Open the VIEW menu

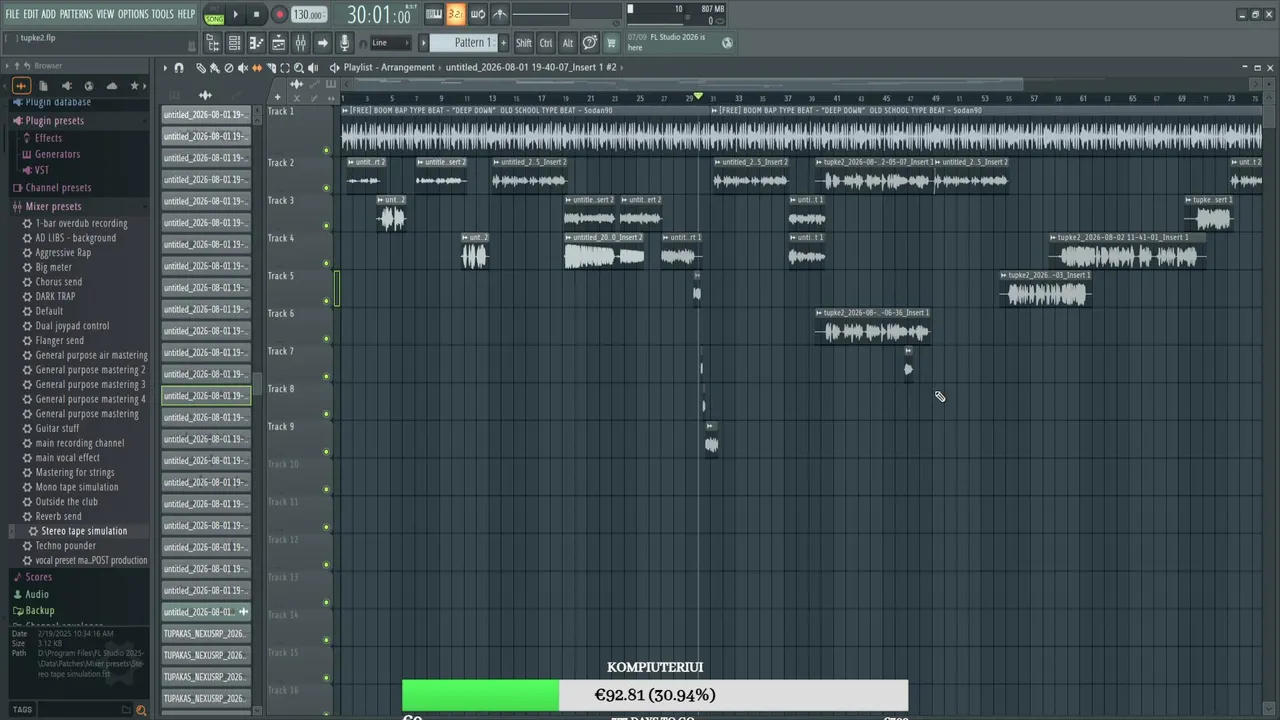point(105,14)
